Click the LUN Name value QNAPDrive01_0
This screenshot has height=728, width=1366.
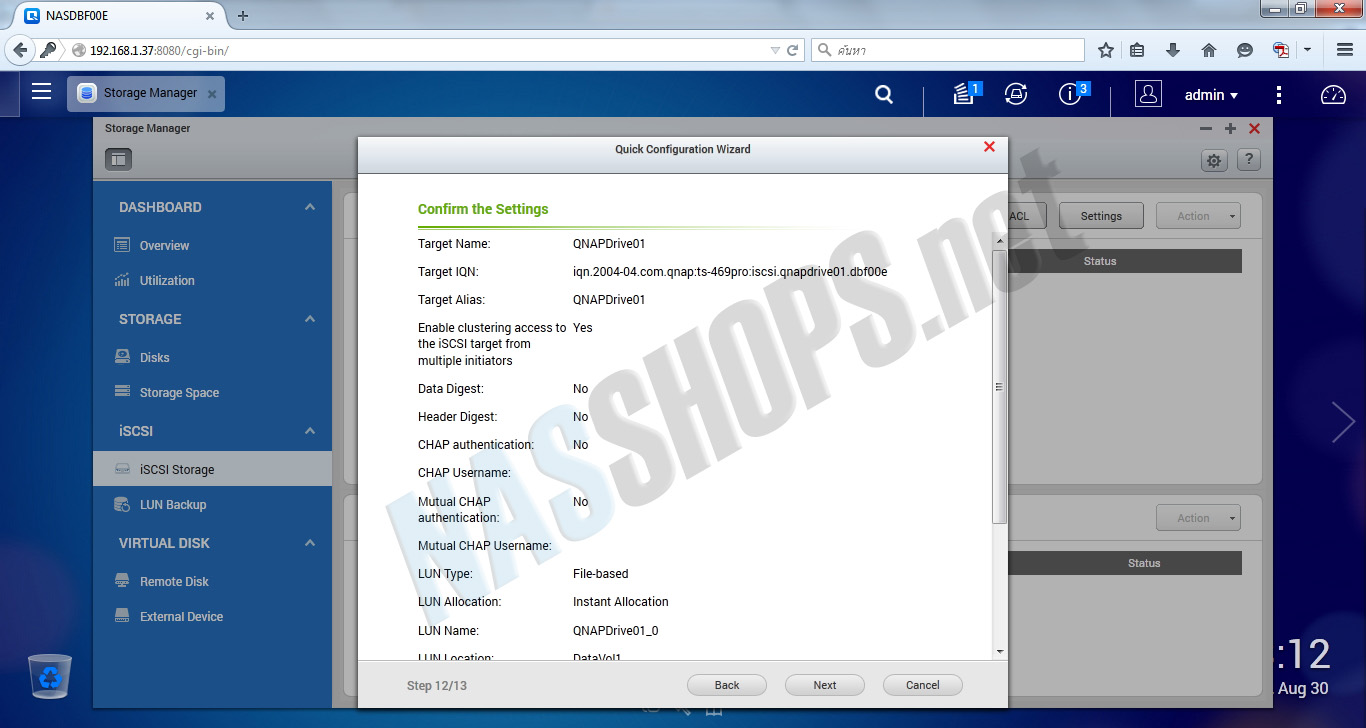point(616,631)
